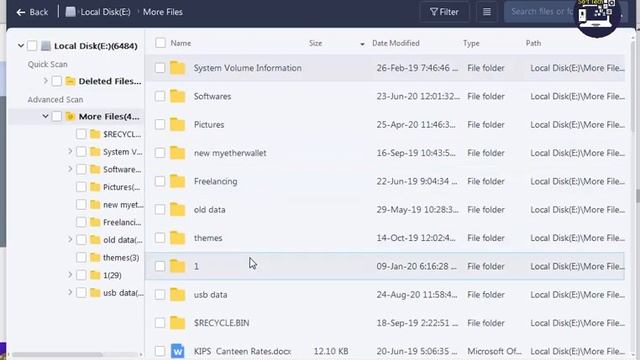Check the KIPS Canteen Rates.docx checkbox
Screen dimensions: 640x360
coord(160,351)
